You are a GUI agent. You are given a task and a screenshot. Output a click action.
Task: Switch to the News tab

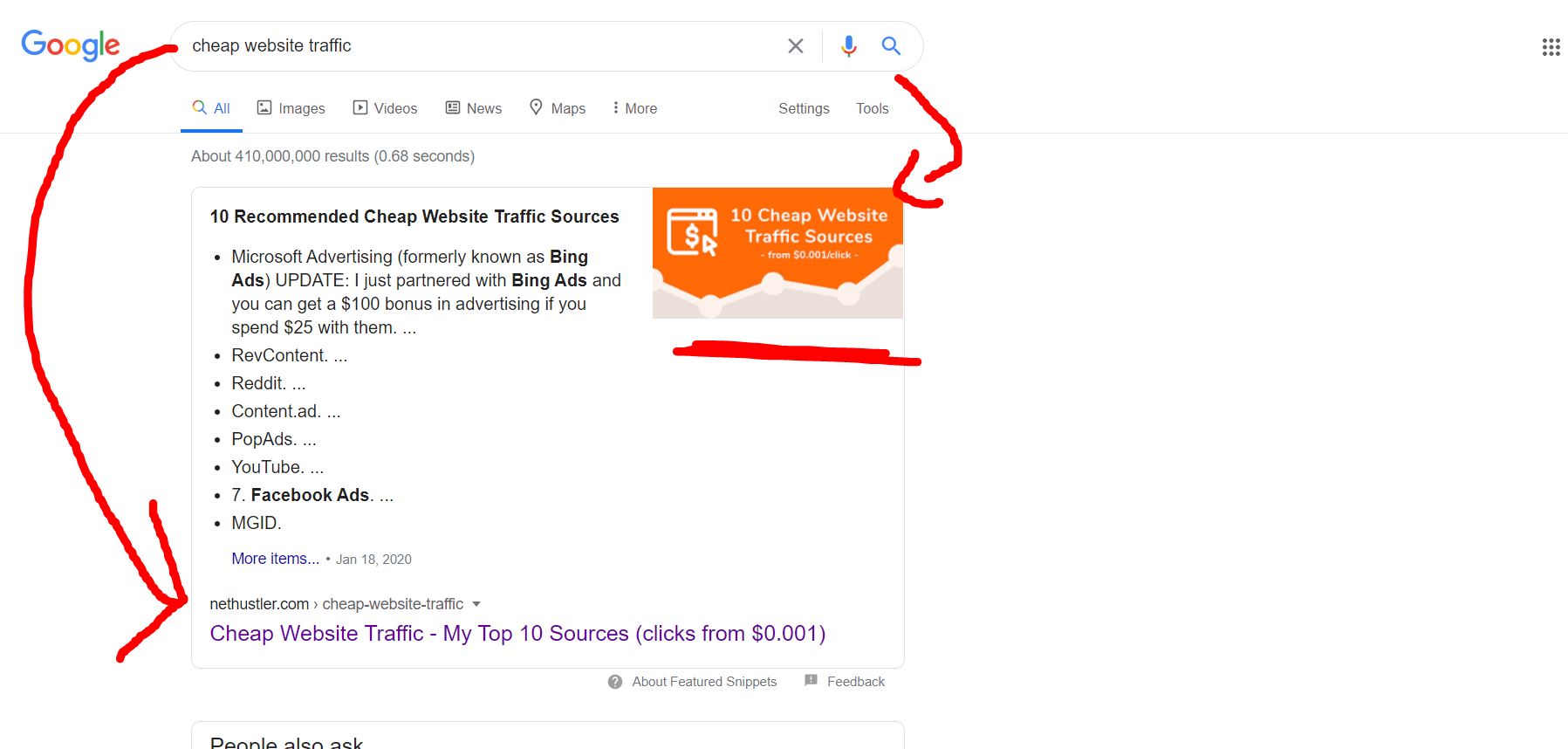474,108
